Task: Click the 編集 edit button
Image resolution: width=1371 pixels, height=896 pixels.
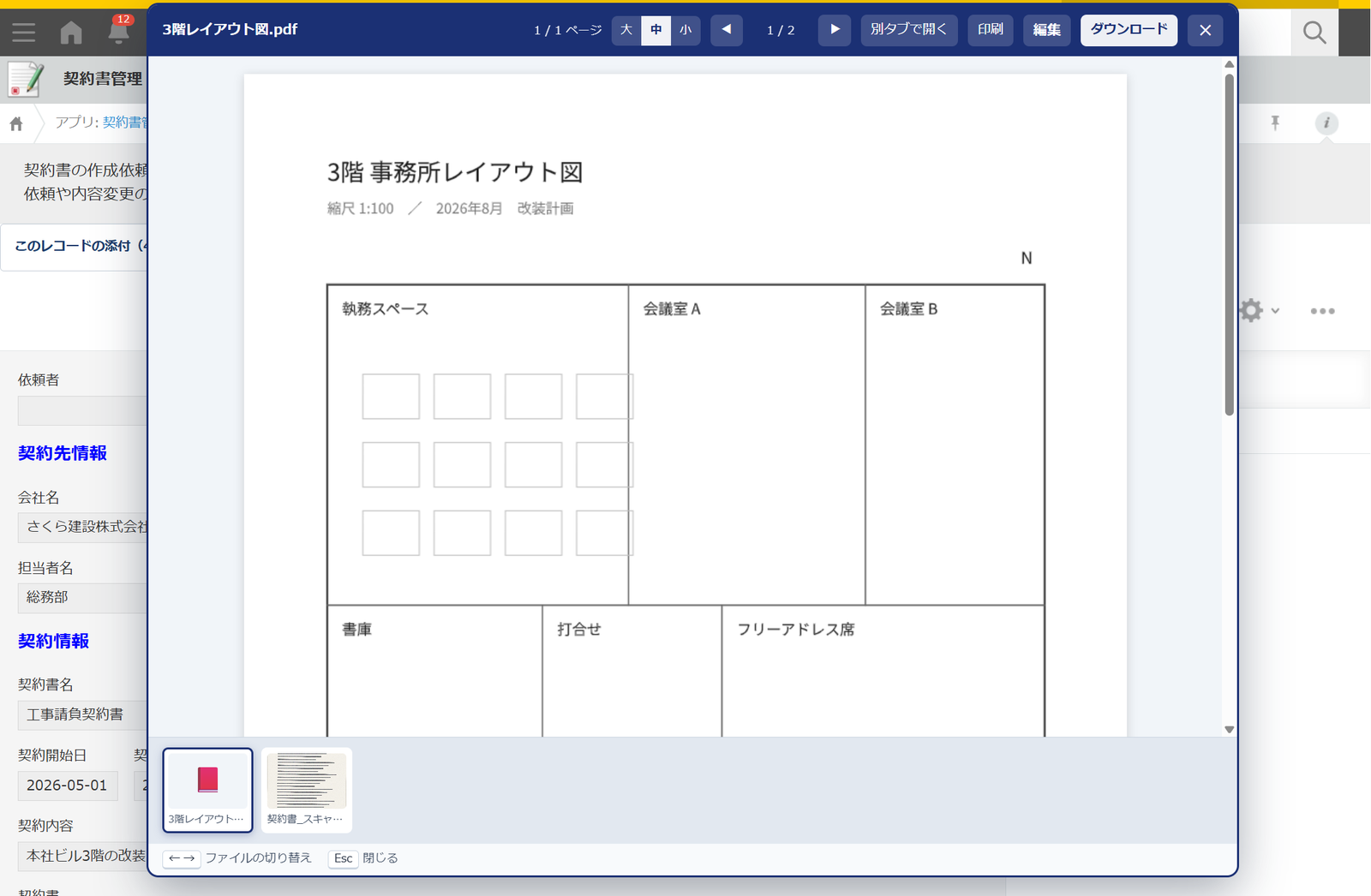Action: click(1047, 30)
